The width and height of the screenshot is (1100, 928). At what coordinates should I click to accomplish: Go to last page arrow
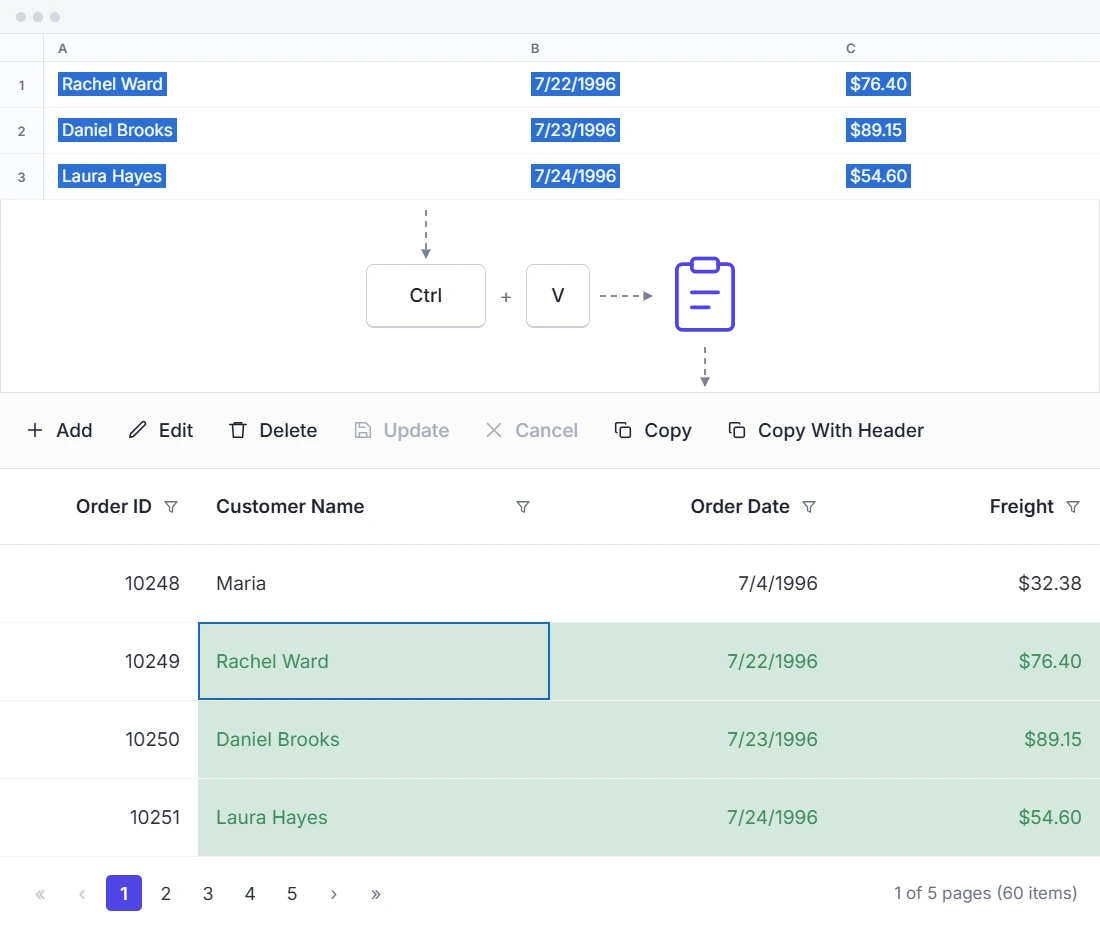point(376,893)
